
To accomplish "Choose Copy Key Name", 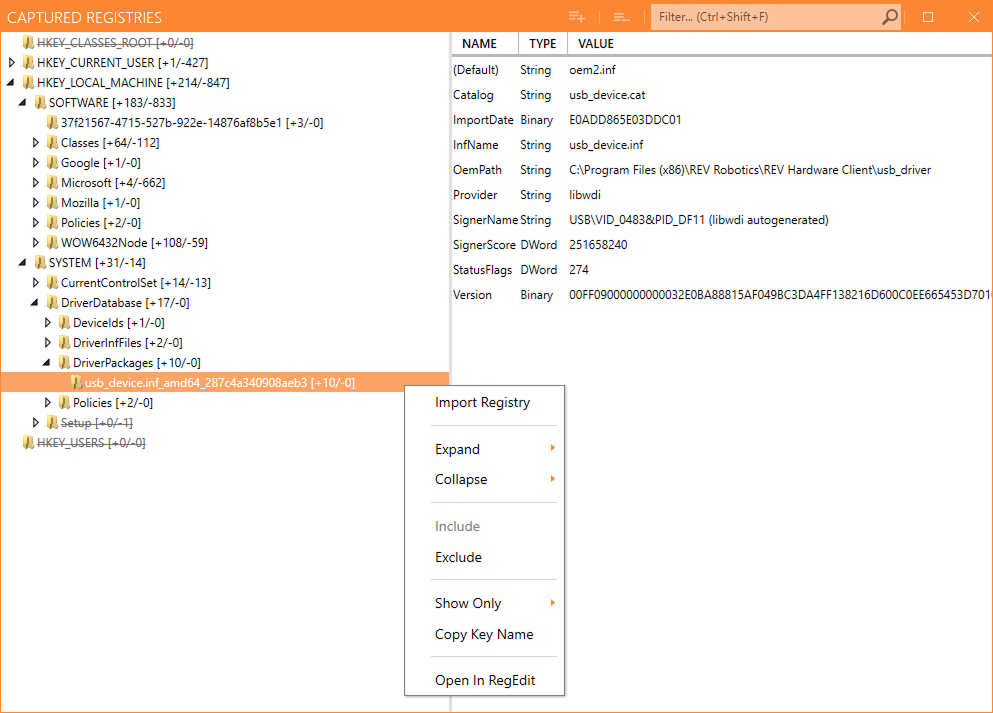I will click(484, 634).
